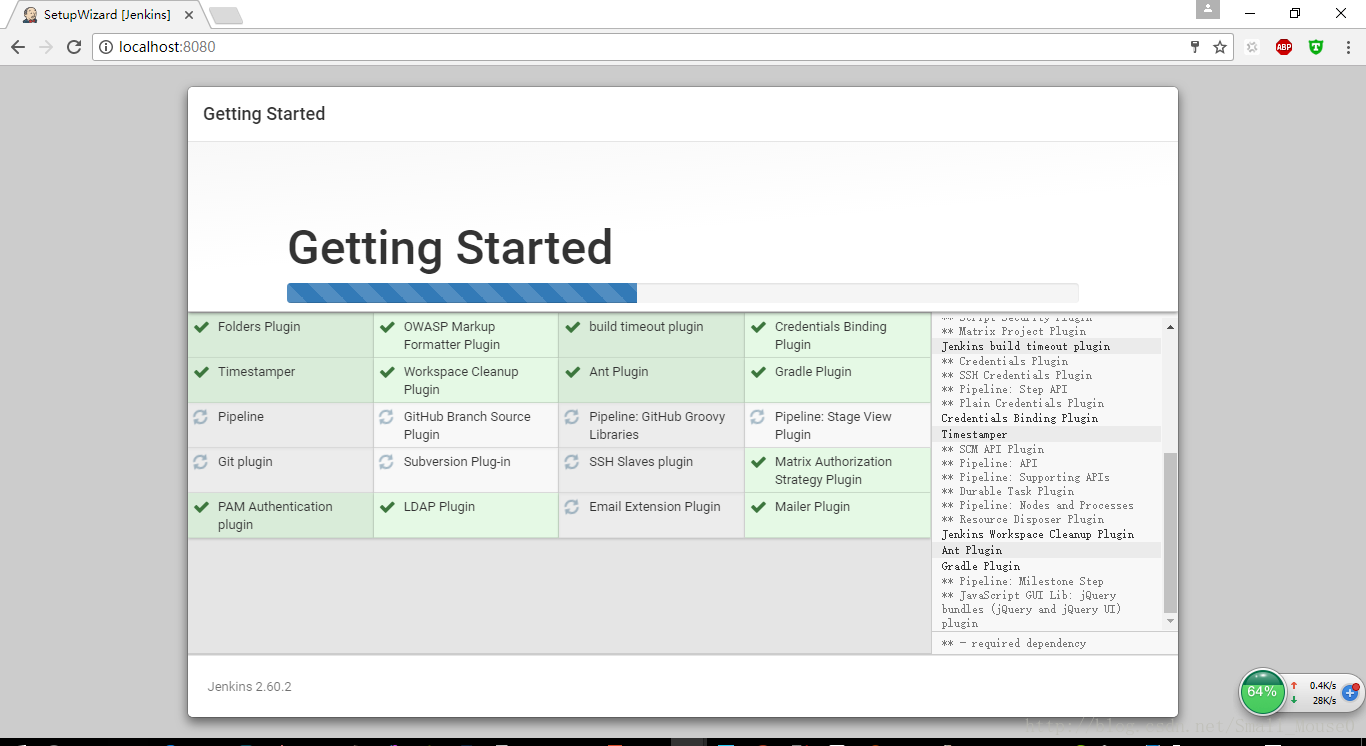Click the Workspace Cleanup Plugin cell
This screenshot has height=746, width=1366.
[466, 381]
